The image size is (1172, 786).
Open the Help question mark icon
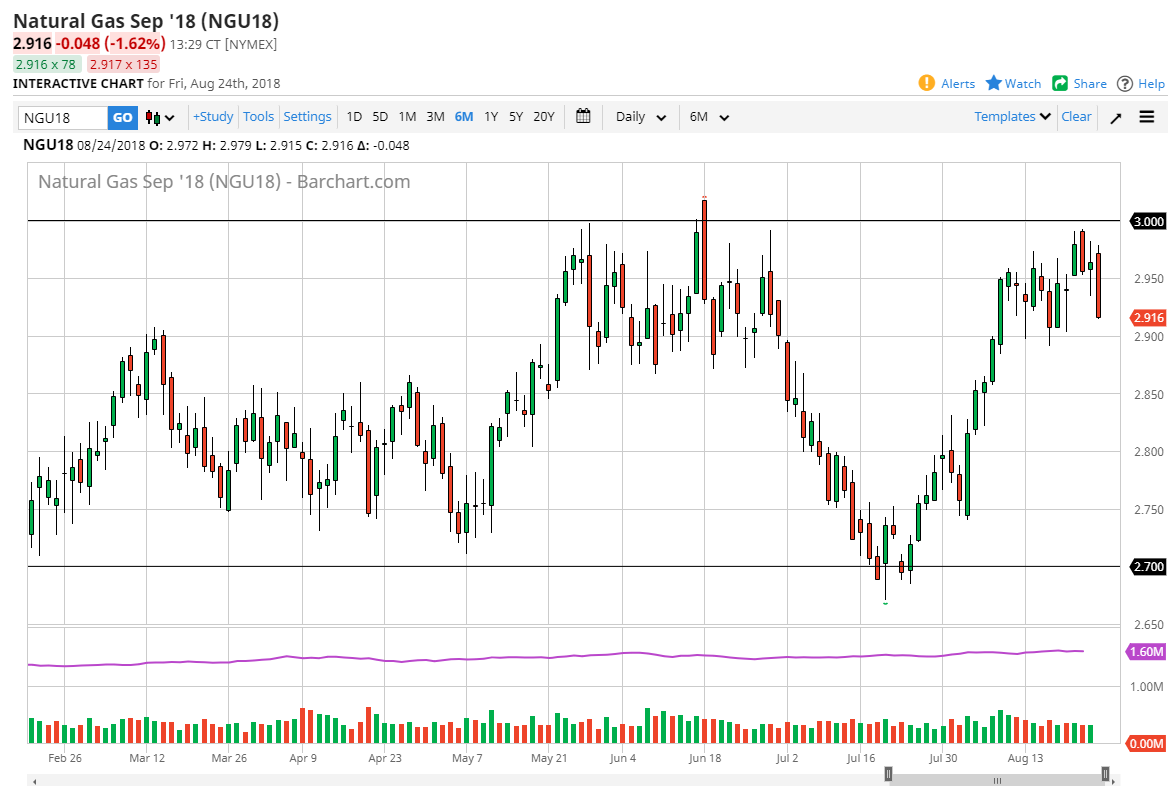coord(1125,83)
